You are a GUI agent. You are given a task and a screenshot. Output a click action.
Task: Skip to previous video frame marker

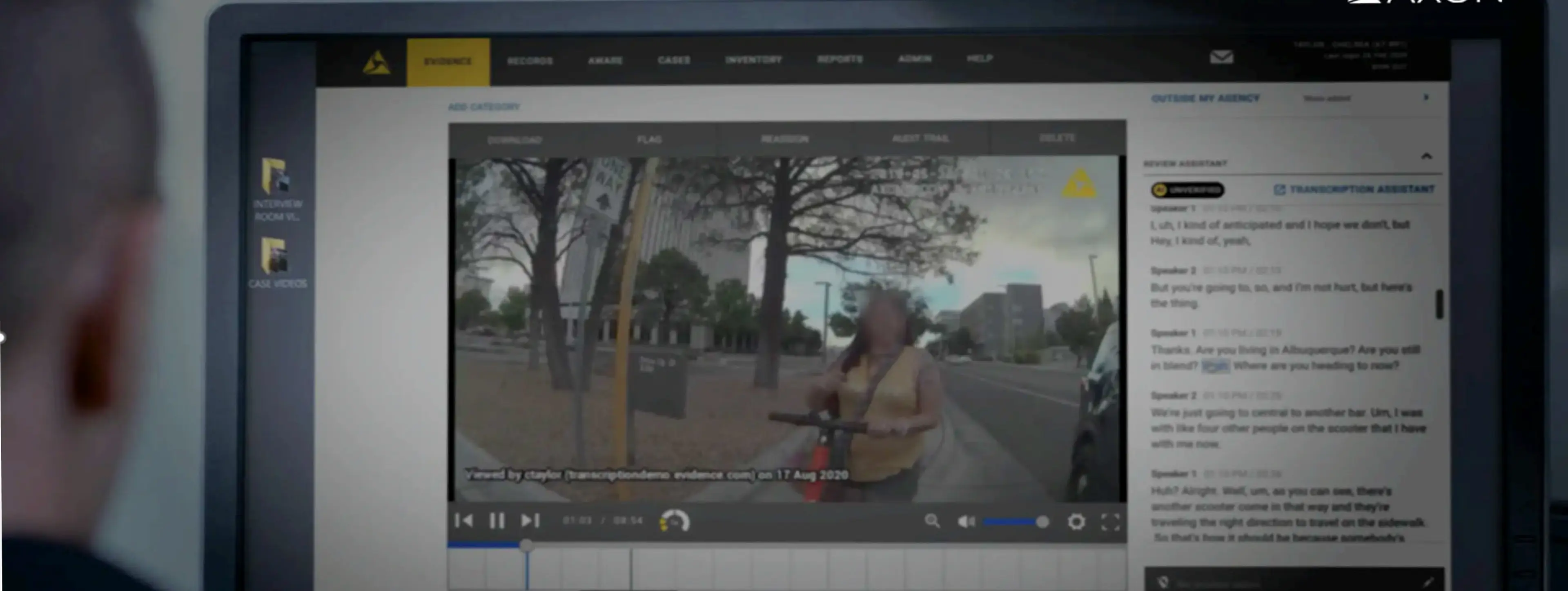tap(464, 520)
